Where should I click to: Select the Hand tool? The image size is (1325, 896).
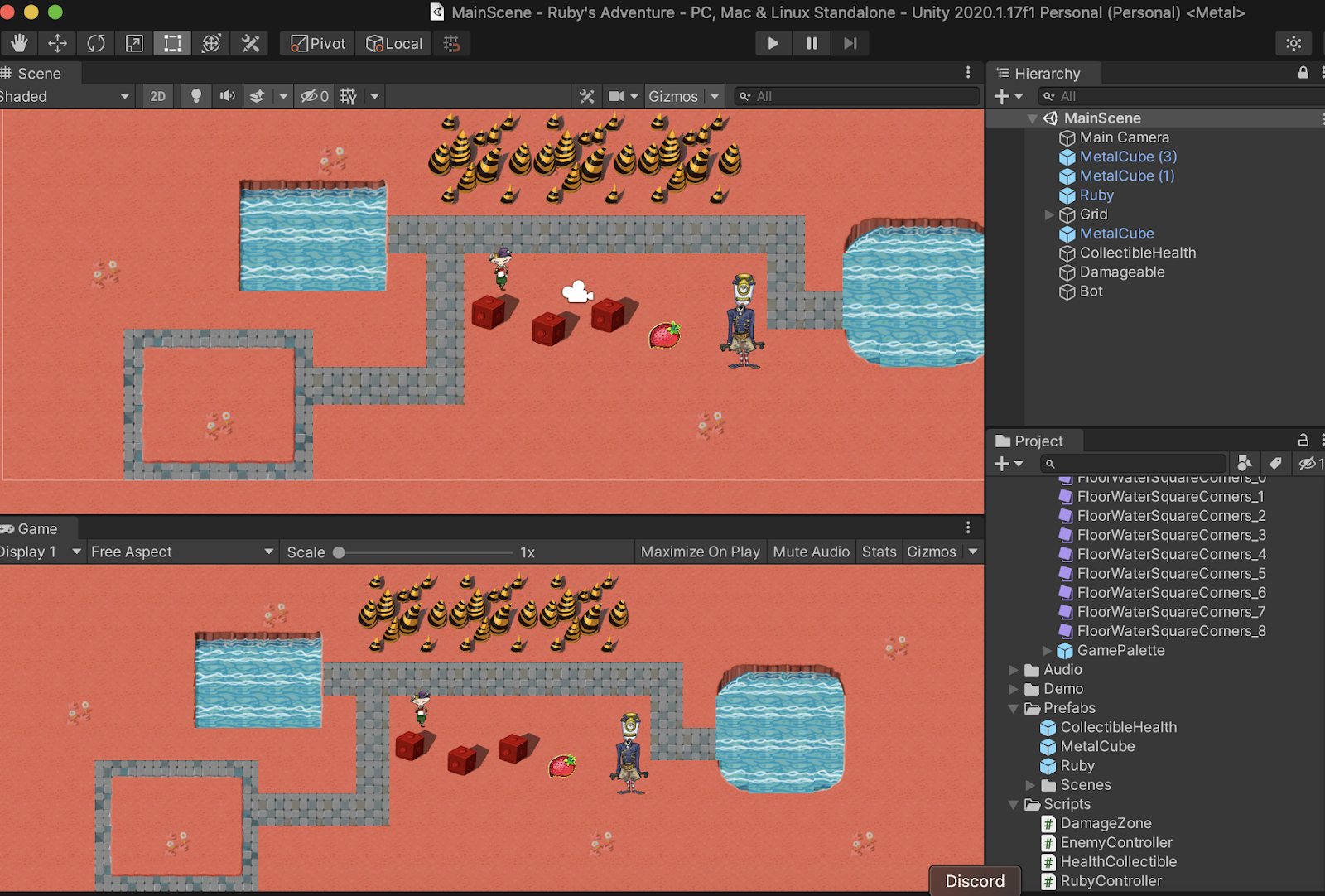(x=18, y=43)
